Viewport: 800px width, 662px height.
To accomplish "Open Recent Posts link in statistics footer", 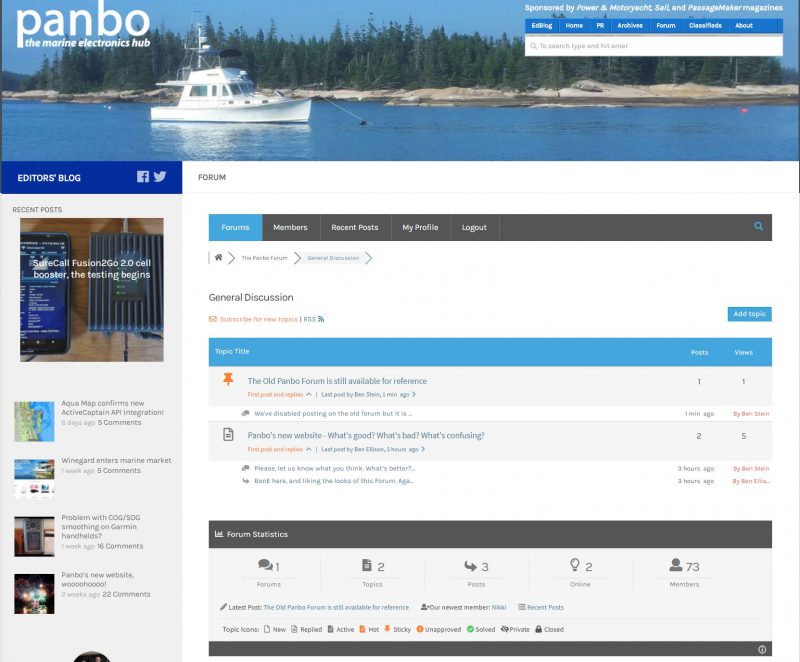I will (x=545, y=607).
